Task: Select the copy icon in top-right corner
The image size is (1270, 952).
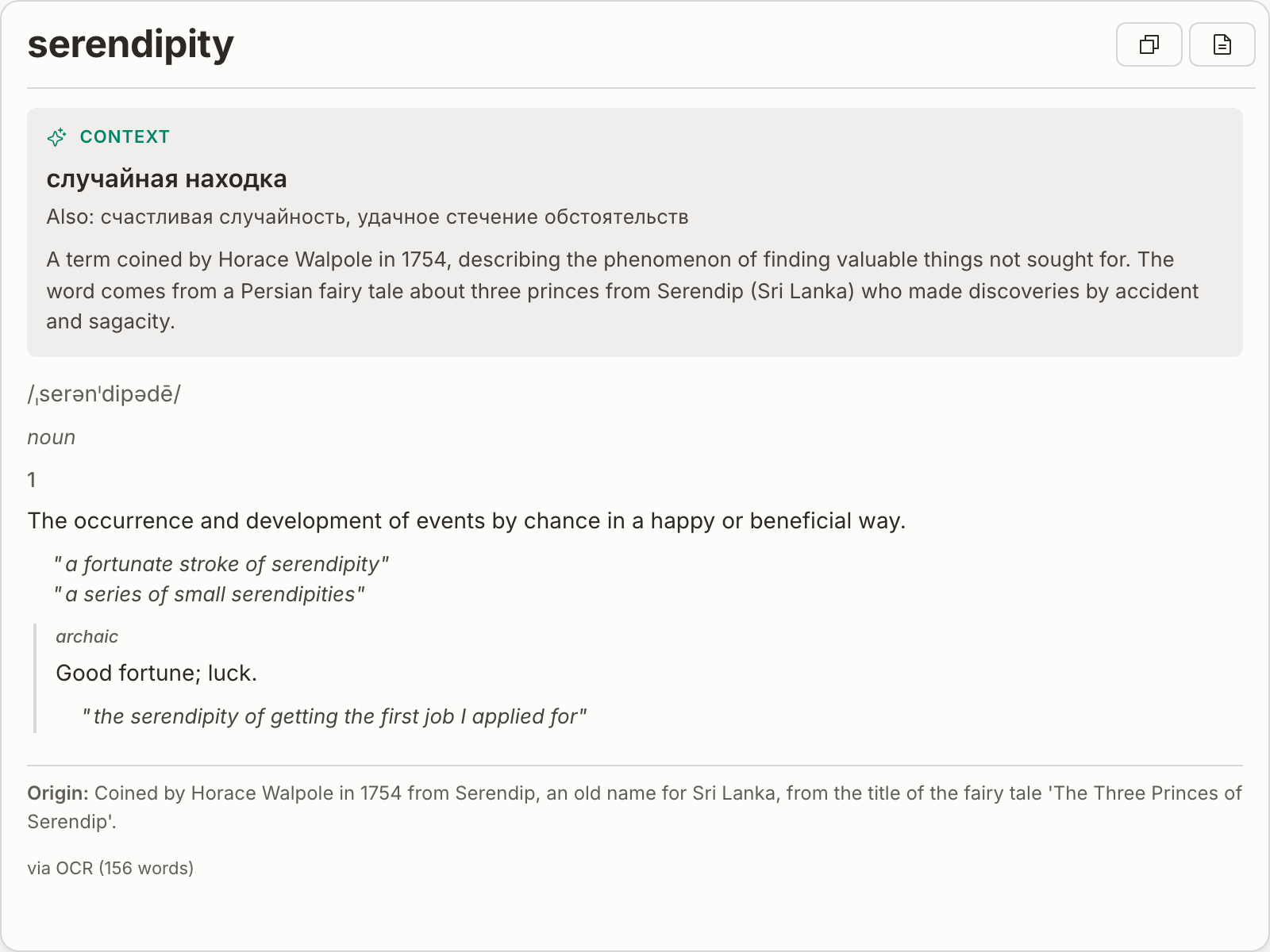Action: (1149, 44)
